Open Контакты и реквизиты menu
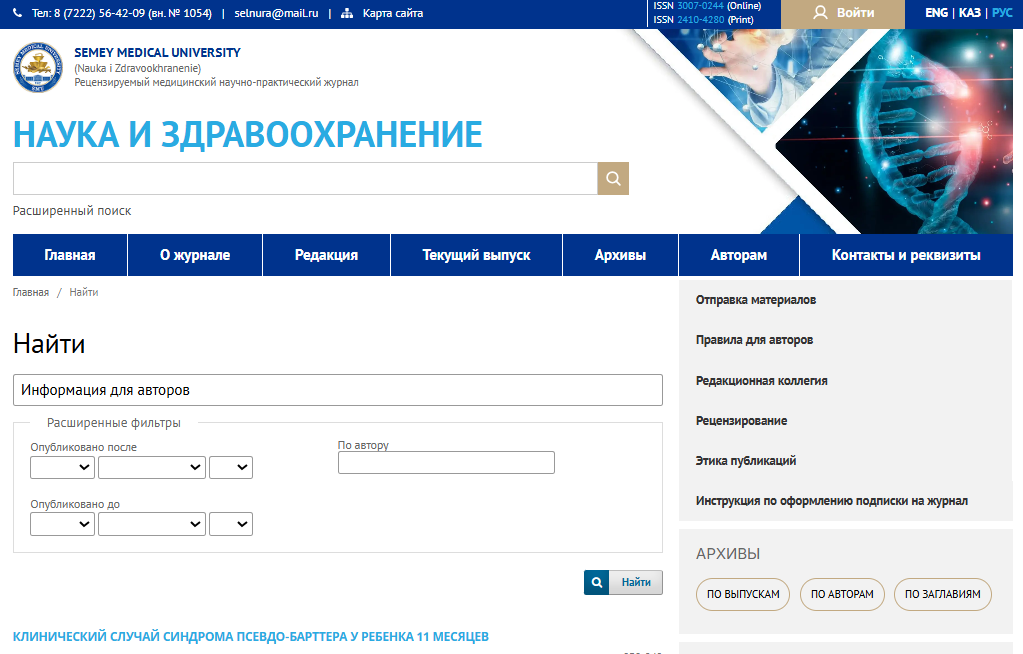The height and width of the screenshot is (654, 1023). [x=906, y=255]
